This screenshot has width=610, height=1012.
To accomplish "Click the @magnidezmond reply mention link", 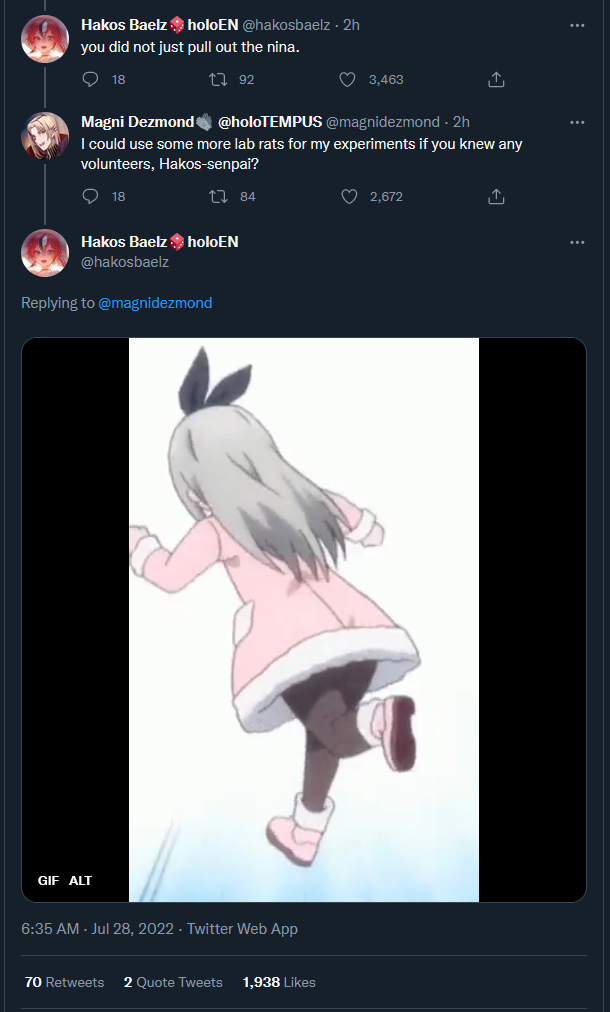I will tap(155, 303).
